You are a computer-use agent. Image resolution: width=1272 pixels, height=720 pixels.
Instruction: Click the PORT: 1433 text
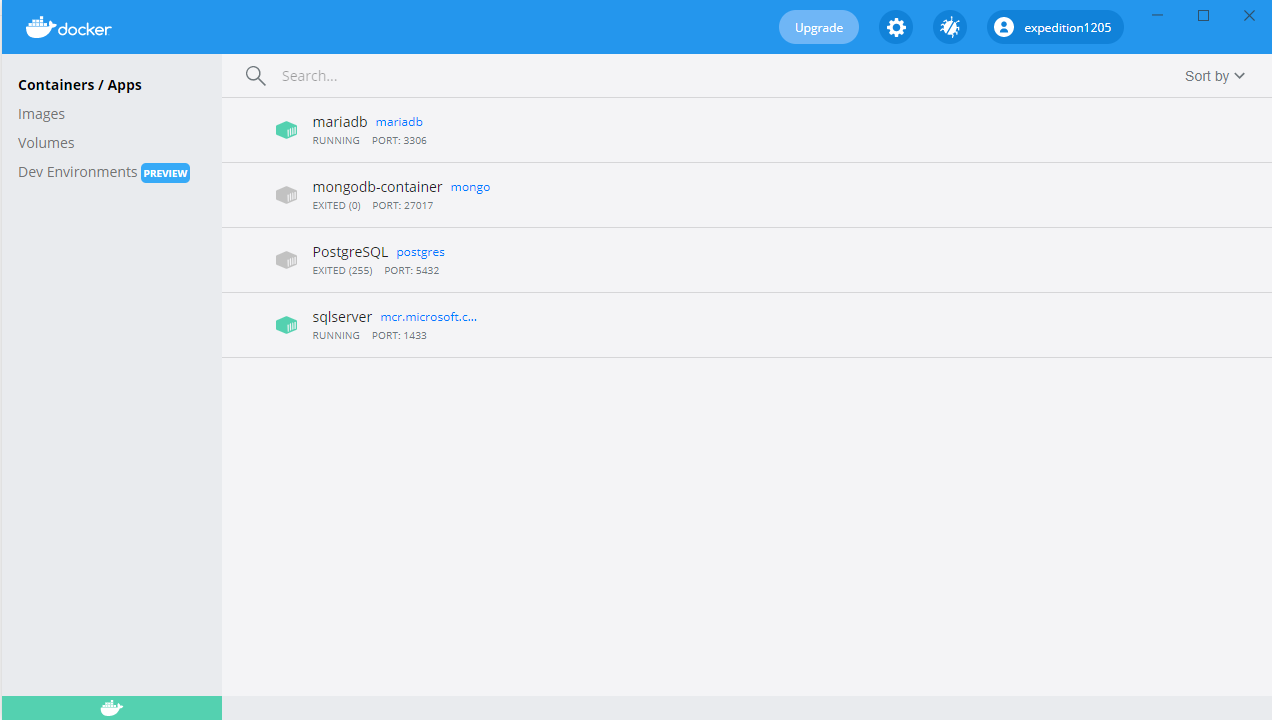tap(399, 336)
